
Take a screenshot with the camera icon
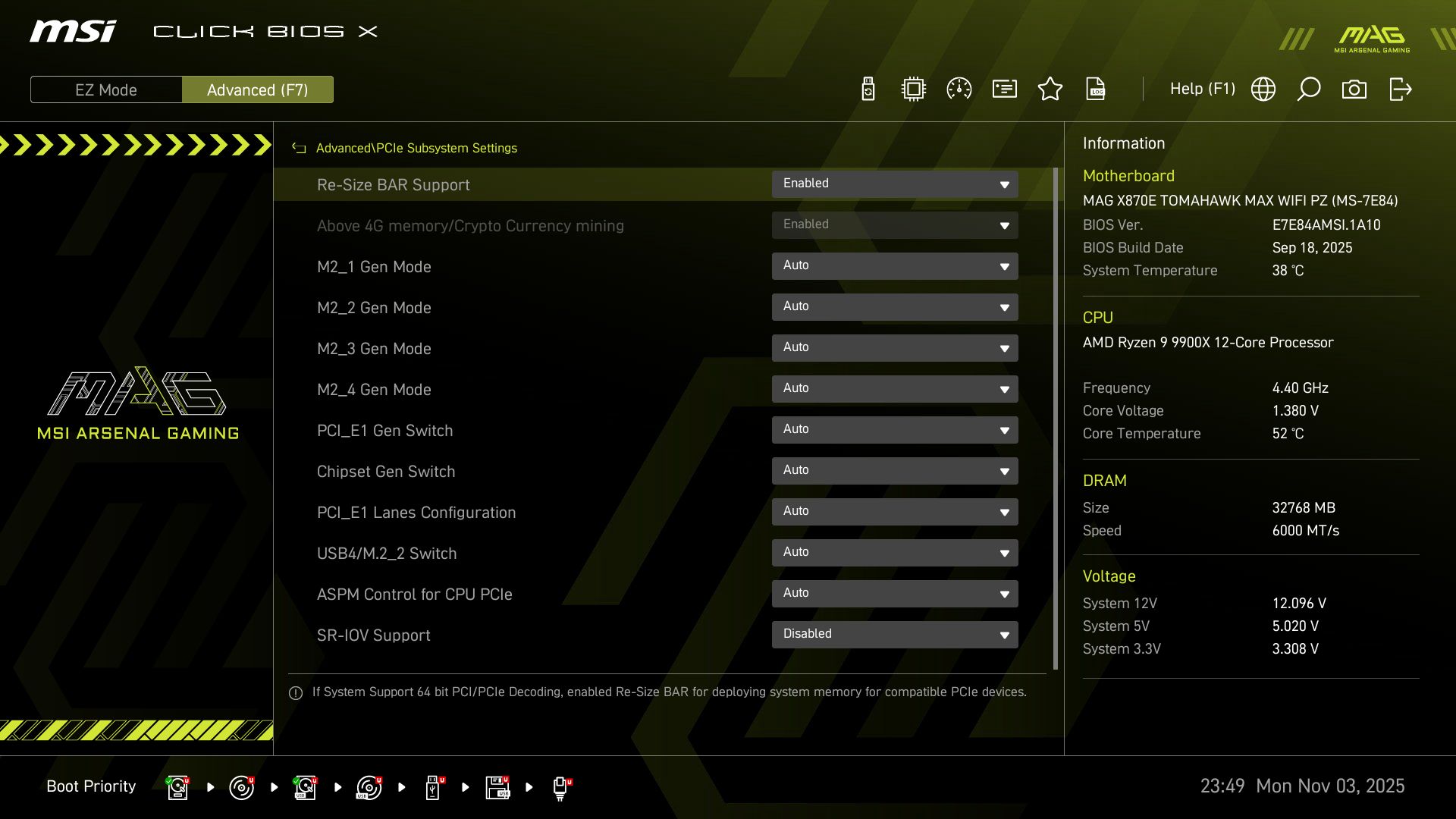coord(1354,89)
